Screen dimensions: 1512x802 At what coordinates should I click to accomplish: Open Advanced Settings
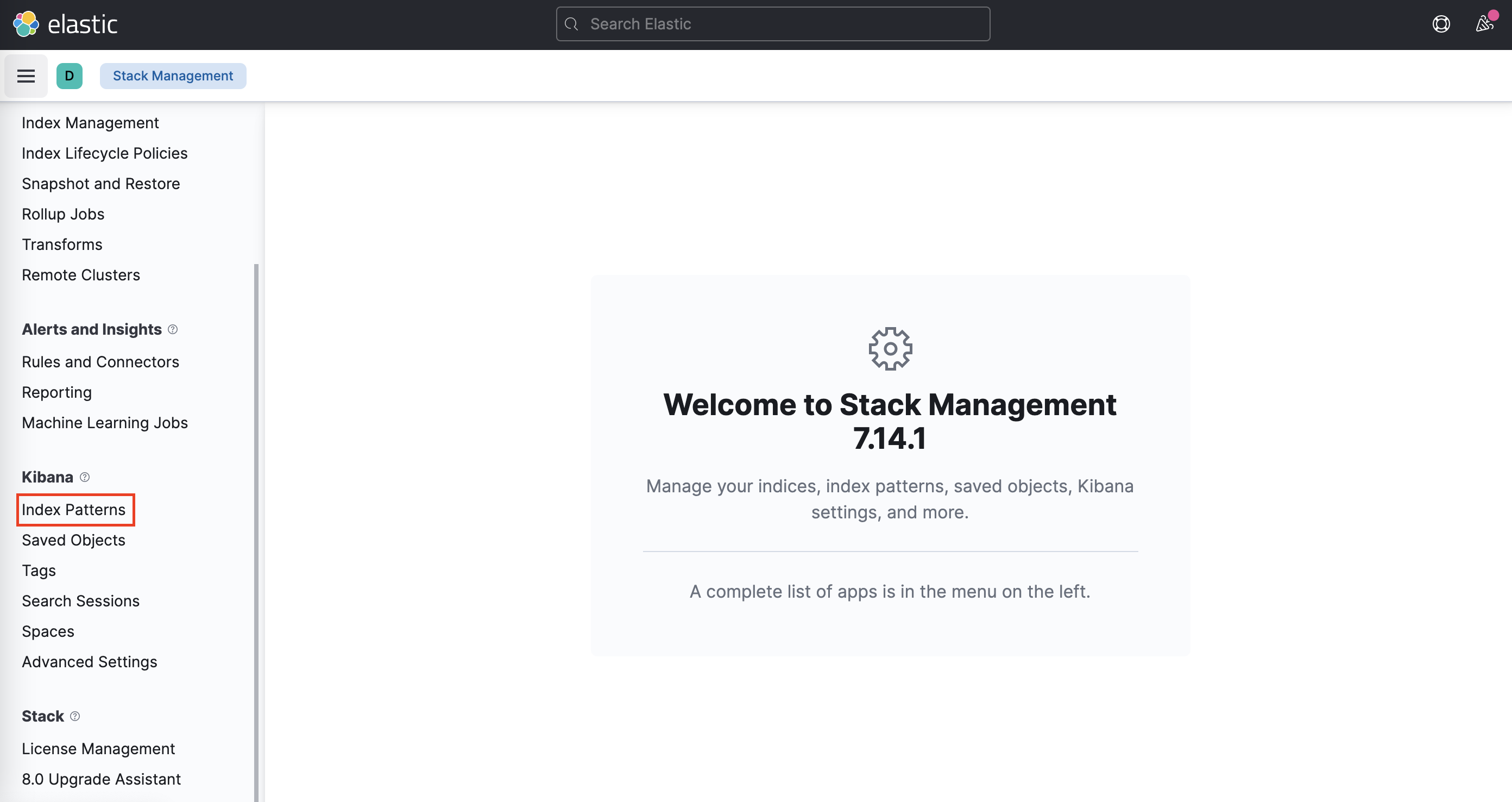click(89, 663)
